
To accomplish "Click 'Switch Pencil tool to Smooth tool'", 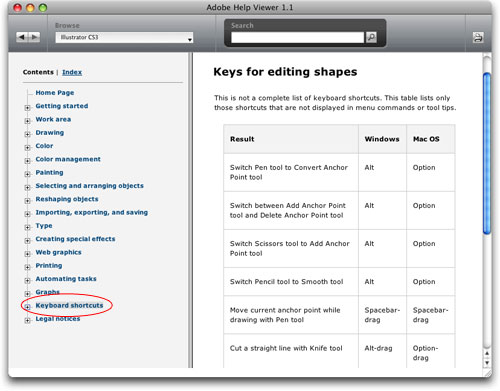I will click(286, 282).
